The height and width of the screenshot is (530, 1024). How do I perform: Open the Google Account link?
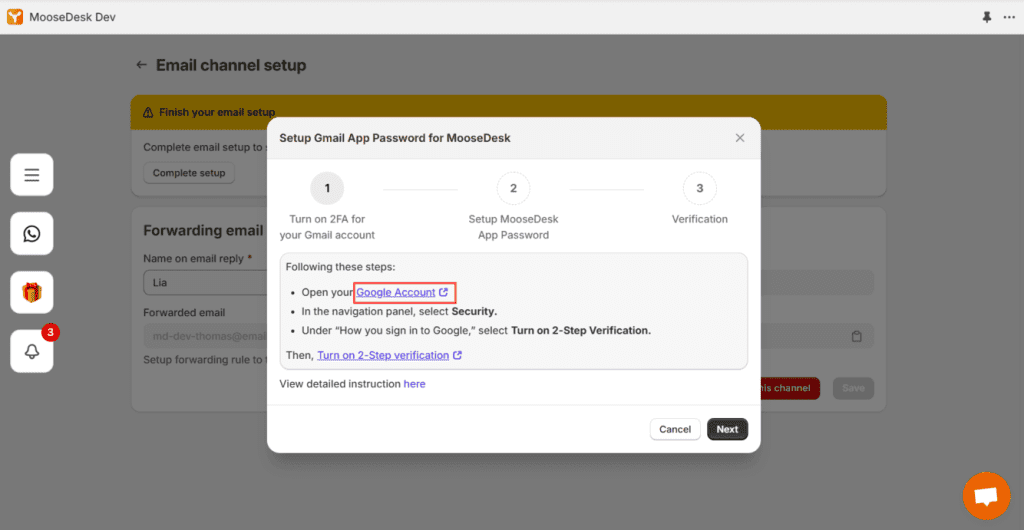[396, 292]
